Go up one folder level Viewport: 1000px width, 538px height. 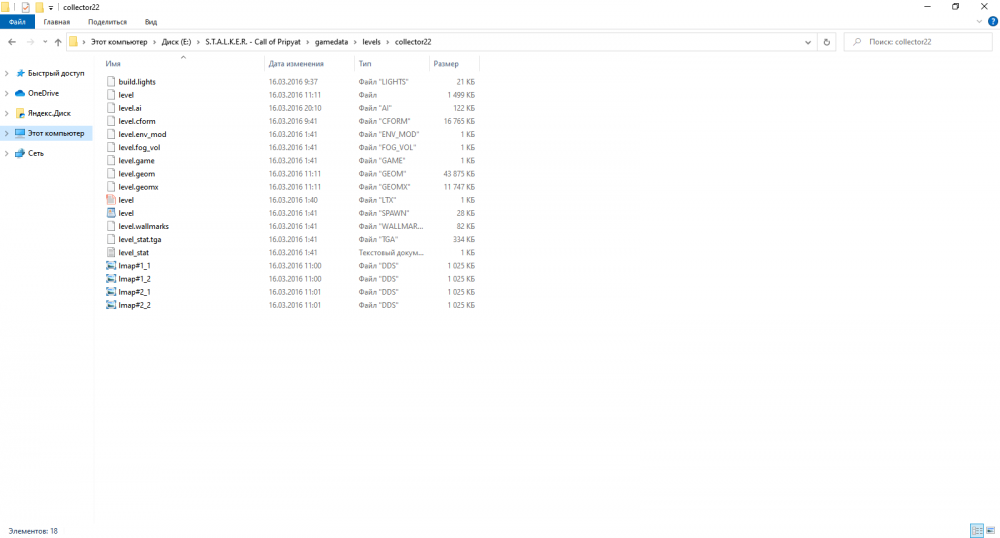click(58, 42)
